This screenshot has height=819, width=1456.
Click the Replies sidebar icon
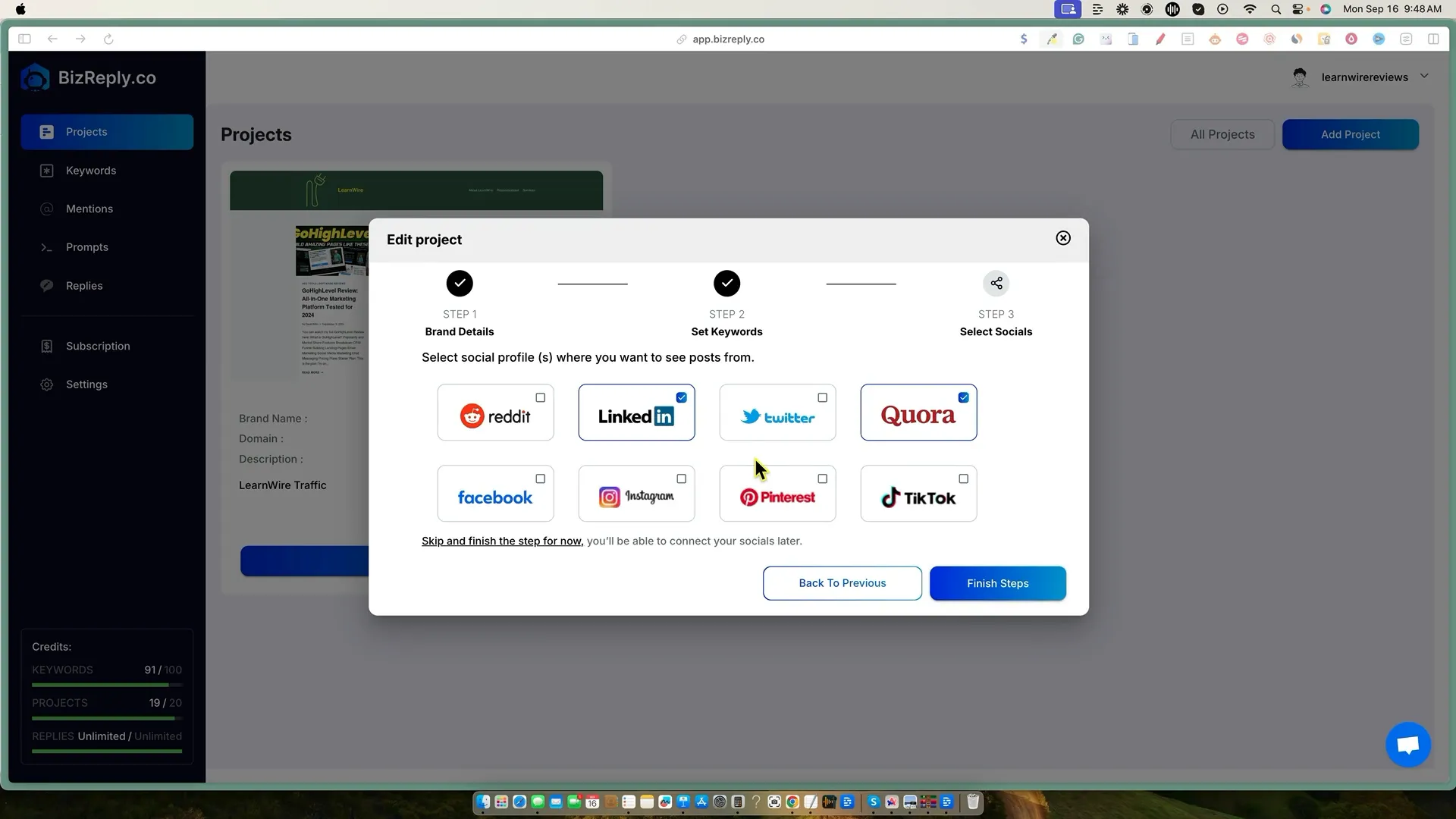(47, 286)
